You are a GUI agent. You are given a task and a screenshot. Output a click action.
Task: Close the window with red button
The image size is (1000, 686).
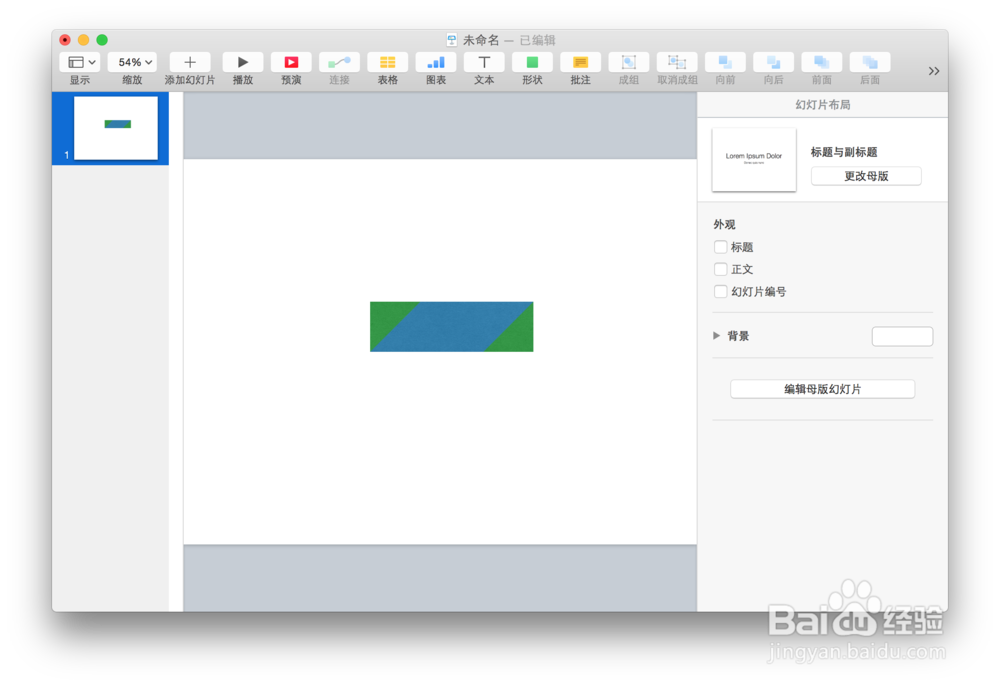click(x=65, y=40)
